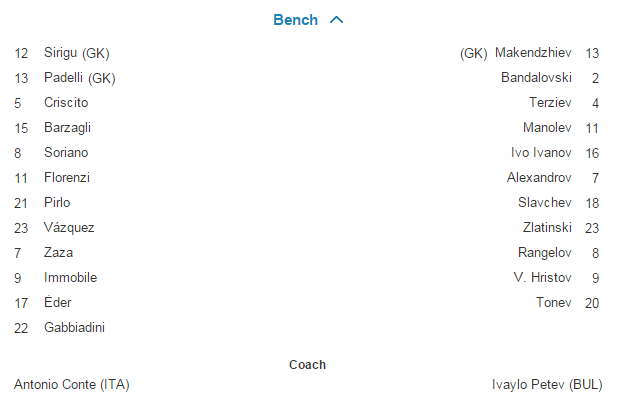Collapse the Bench section chevron
The height and width of the screenshot is (407, 617).
point(336,20)
